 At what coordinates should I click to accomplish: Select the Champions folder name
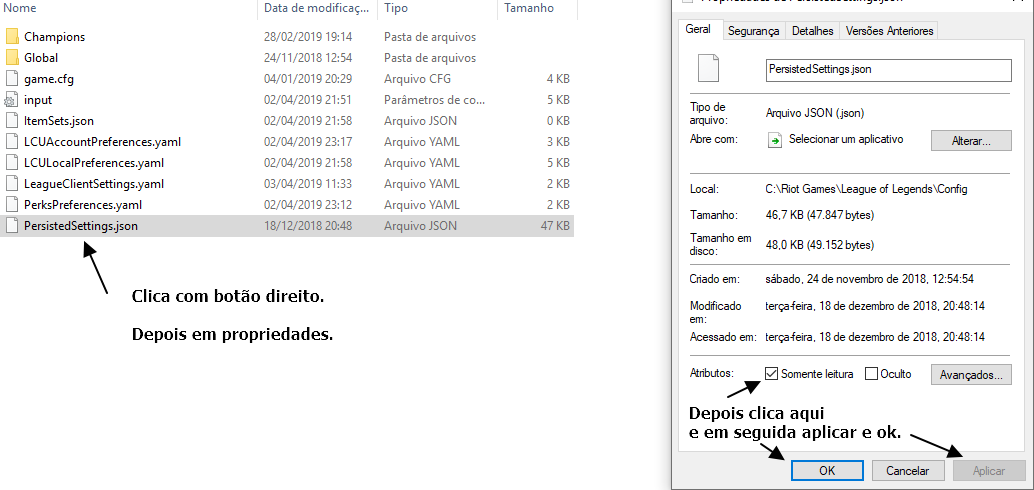pos(55,37)
